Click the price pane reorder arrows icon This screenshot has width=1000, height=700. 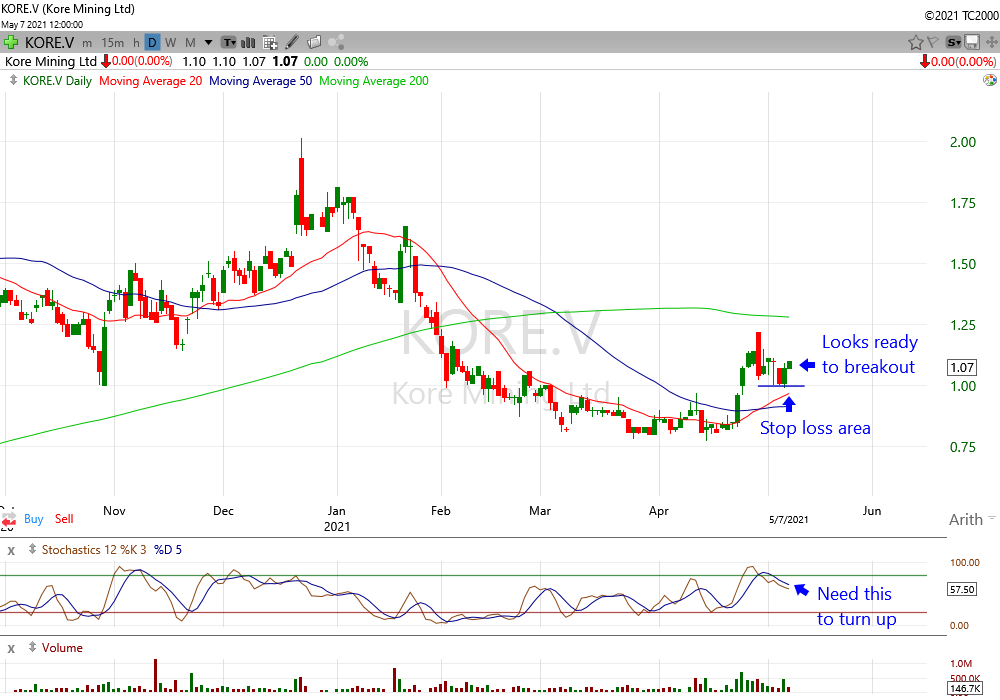click(13, 80)
